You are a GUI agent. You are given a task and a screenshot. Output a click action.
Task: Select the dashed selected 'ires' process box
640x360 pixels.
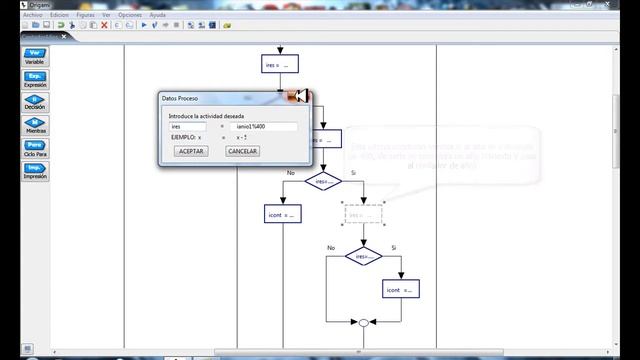coord(364,214)
